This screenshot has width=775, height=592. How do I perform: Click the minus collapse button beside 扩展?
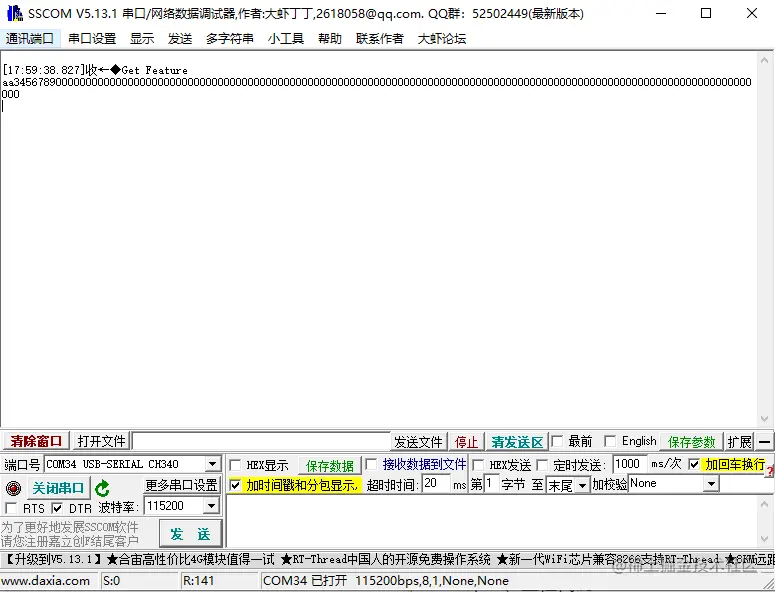tap(765, 441)
